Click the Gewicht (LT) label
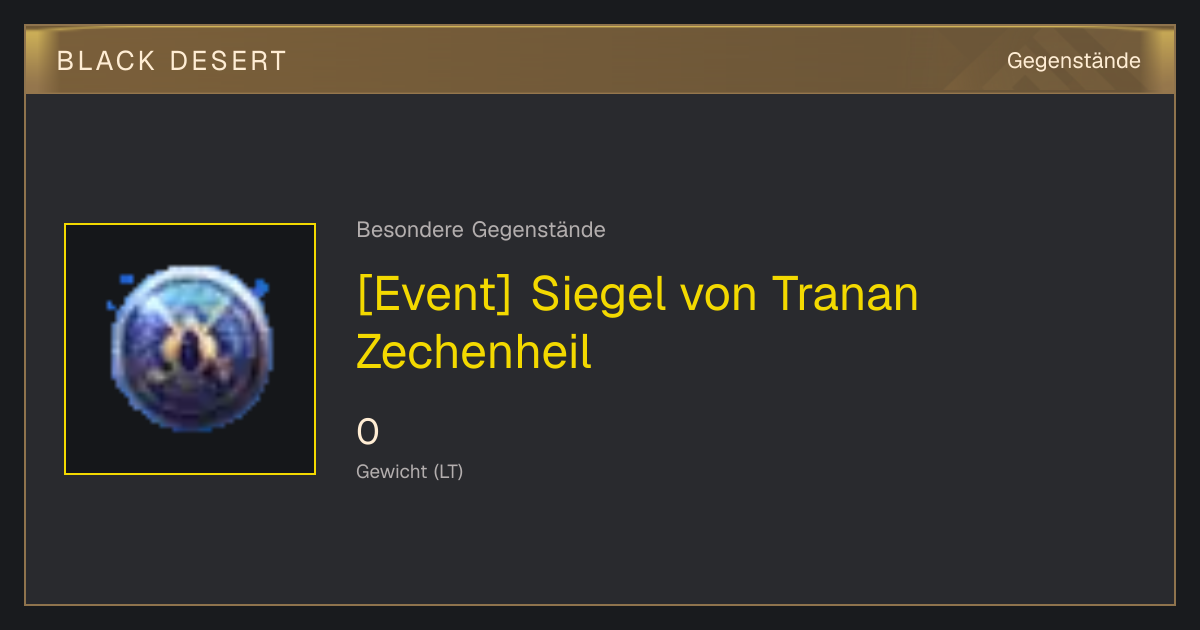This screenshot has width=1200, height=630. tap(410, 472)
